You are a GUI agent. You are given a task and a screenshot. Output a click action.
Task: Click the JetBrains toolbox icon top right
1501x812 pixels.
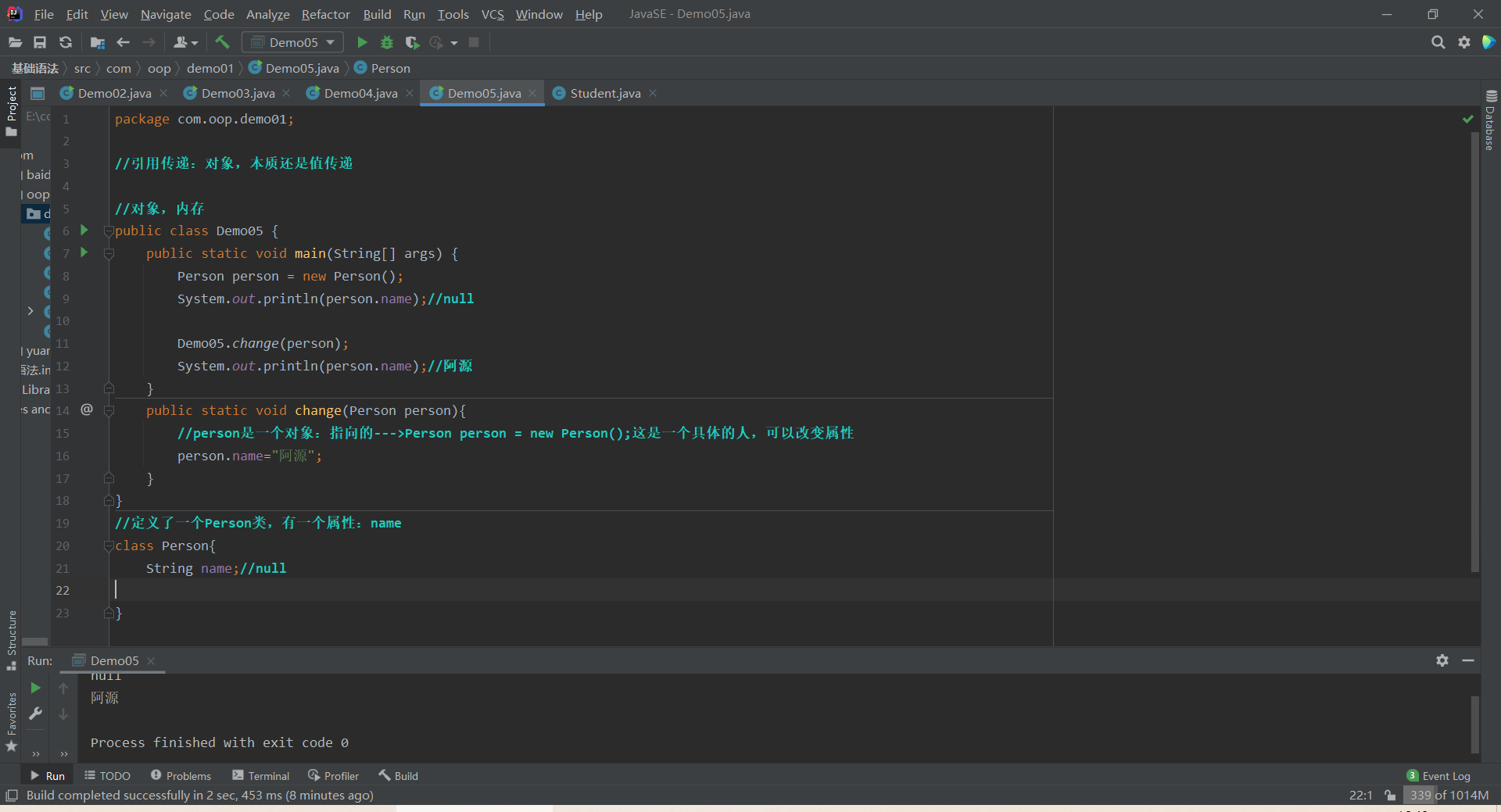[1488, 42]
